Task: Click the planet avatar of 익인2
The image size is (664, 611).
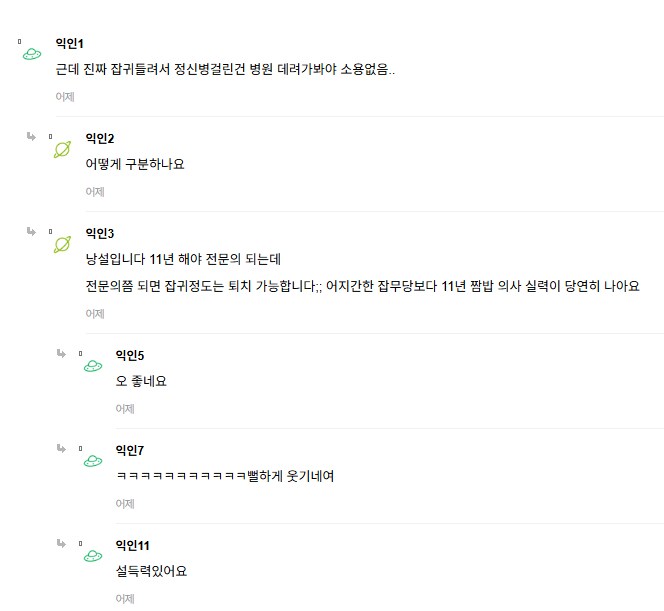Action: (62, 149)
